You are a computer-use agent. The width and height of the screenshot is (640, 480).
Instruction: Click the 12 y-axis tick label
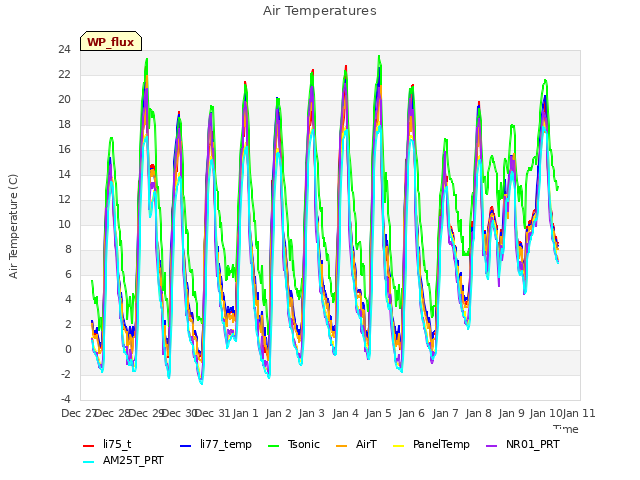point(64,200)
